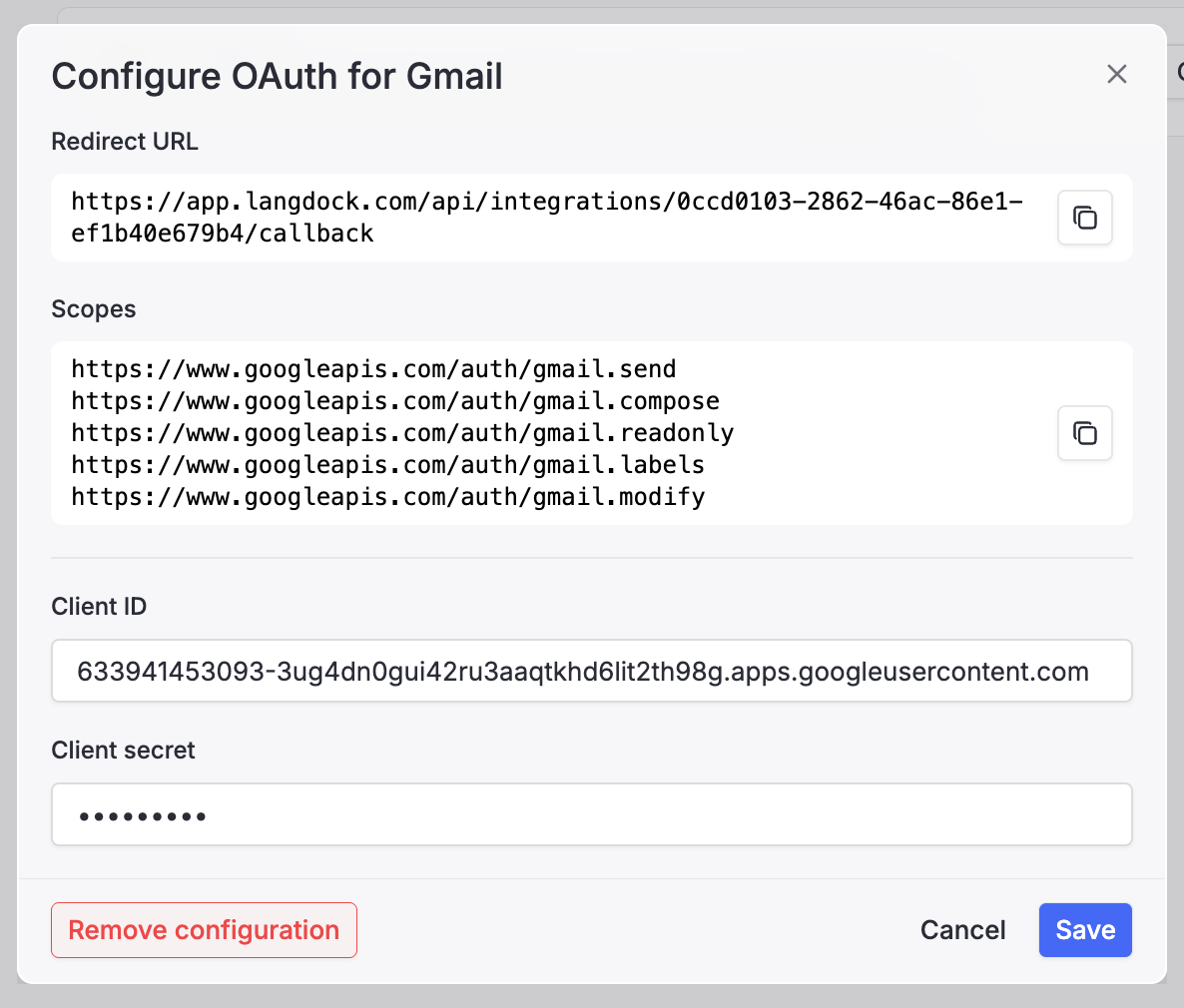Copy the Redirect URL to clipboard
The width and height of the screenshot is (1184, 1008).
(x=1084, y=218)
